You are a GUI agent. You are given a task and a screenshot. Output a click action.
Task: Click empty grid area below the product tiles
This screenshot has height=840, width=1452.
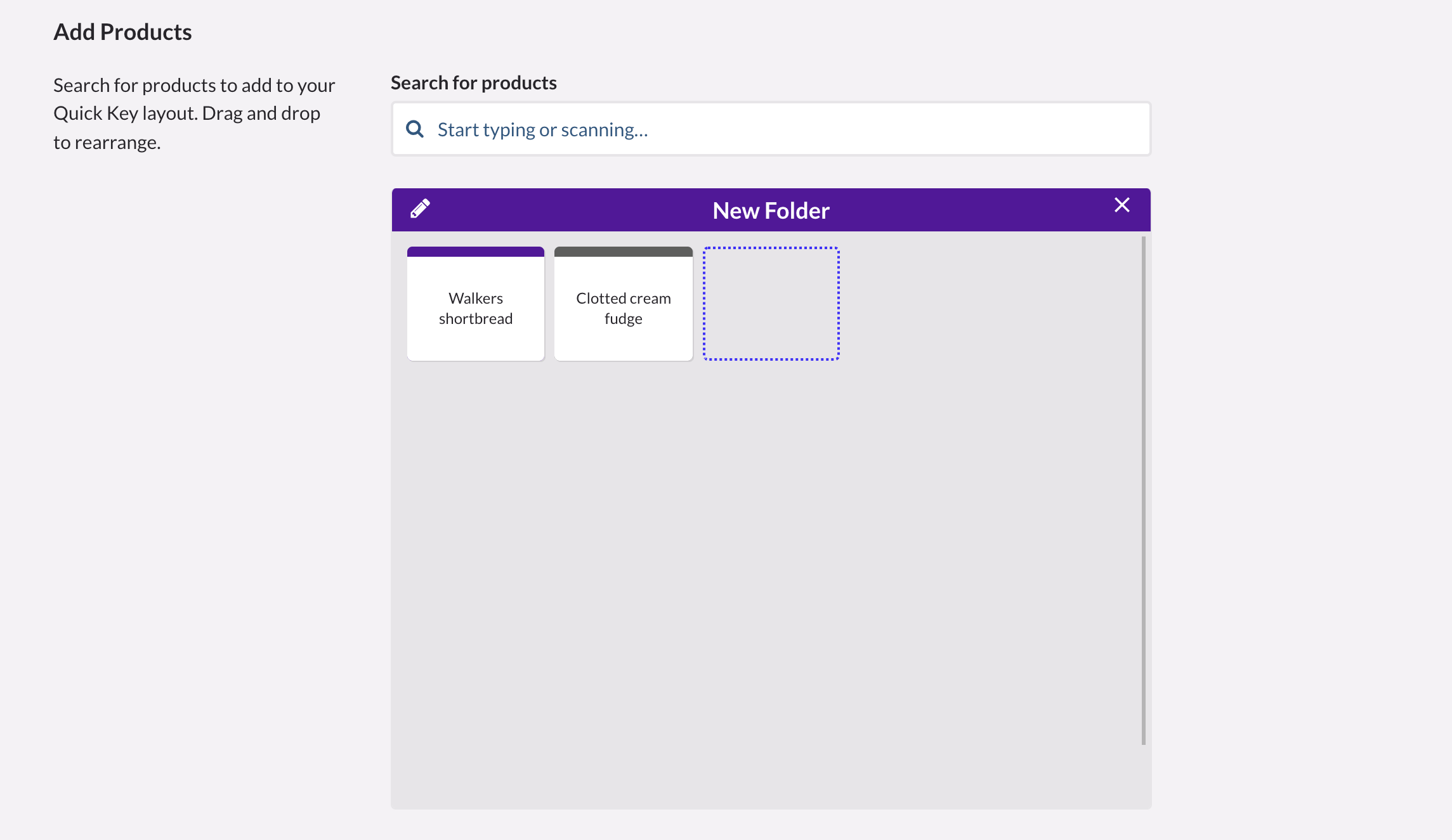761,558
